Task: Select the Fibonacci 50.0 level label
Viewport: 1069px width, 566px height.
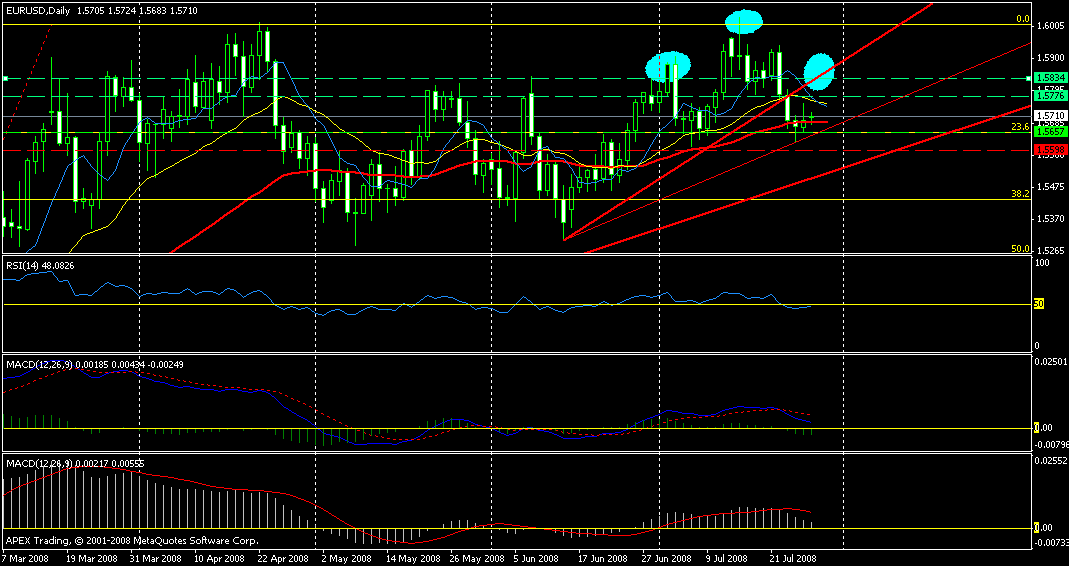Action: (x=1021, y=249)
